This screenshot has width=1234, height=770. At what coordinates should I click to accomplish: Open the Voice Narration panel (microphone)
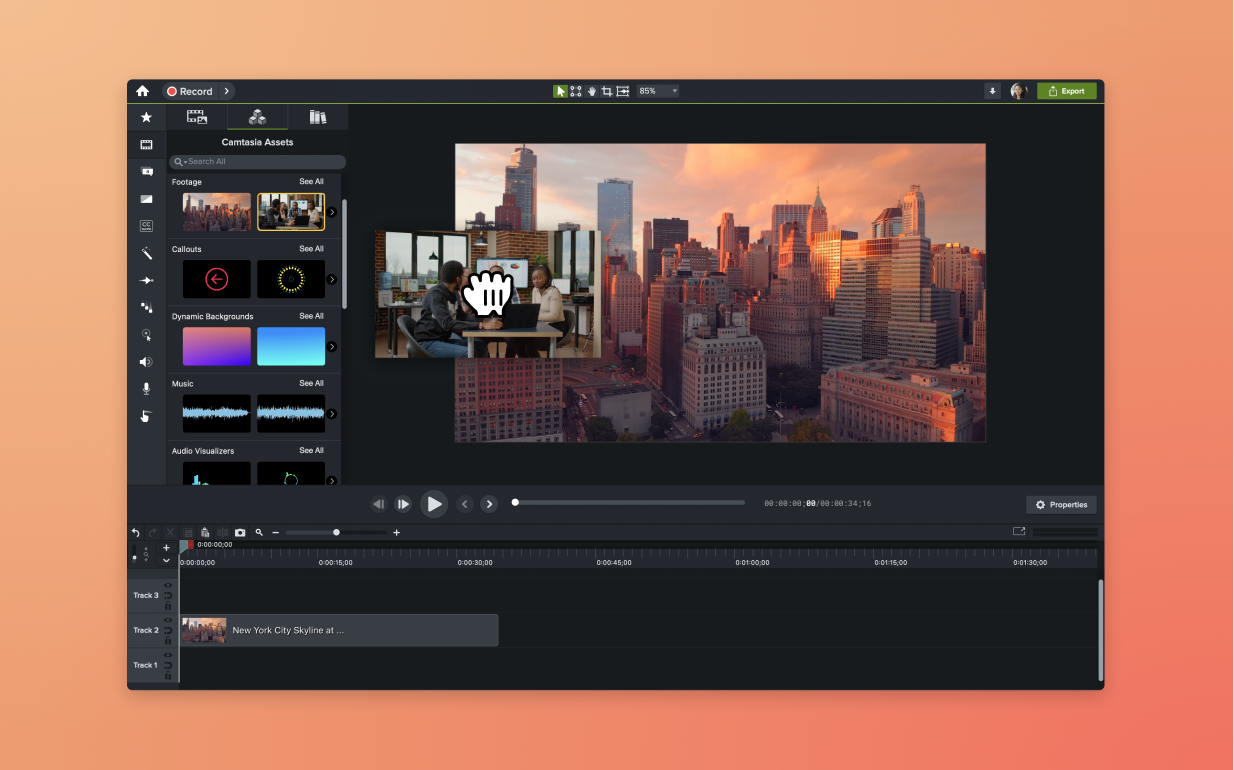click(x=146, y=389)
